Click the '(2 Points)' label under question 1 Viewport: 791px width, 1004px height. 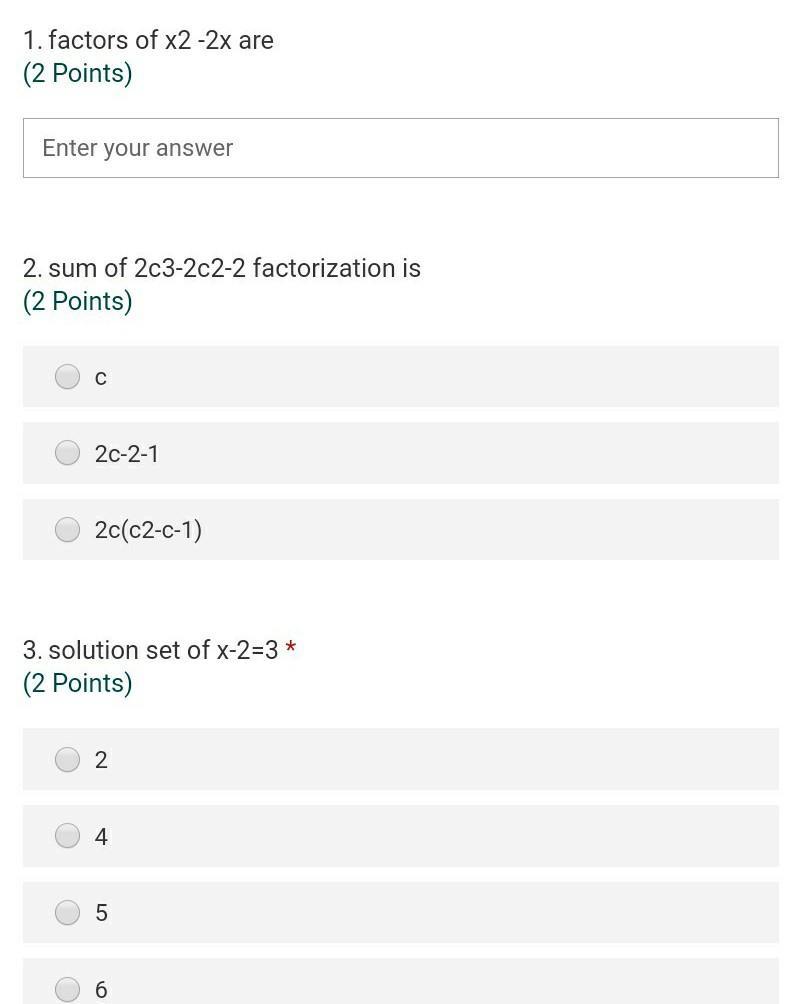pos(78,73)
